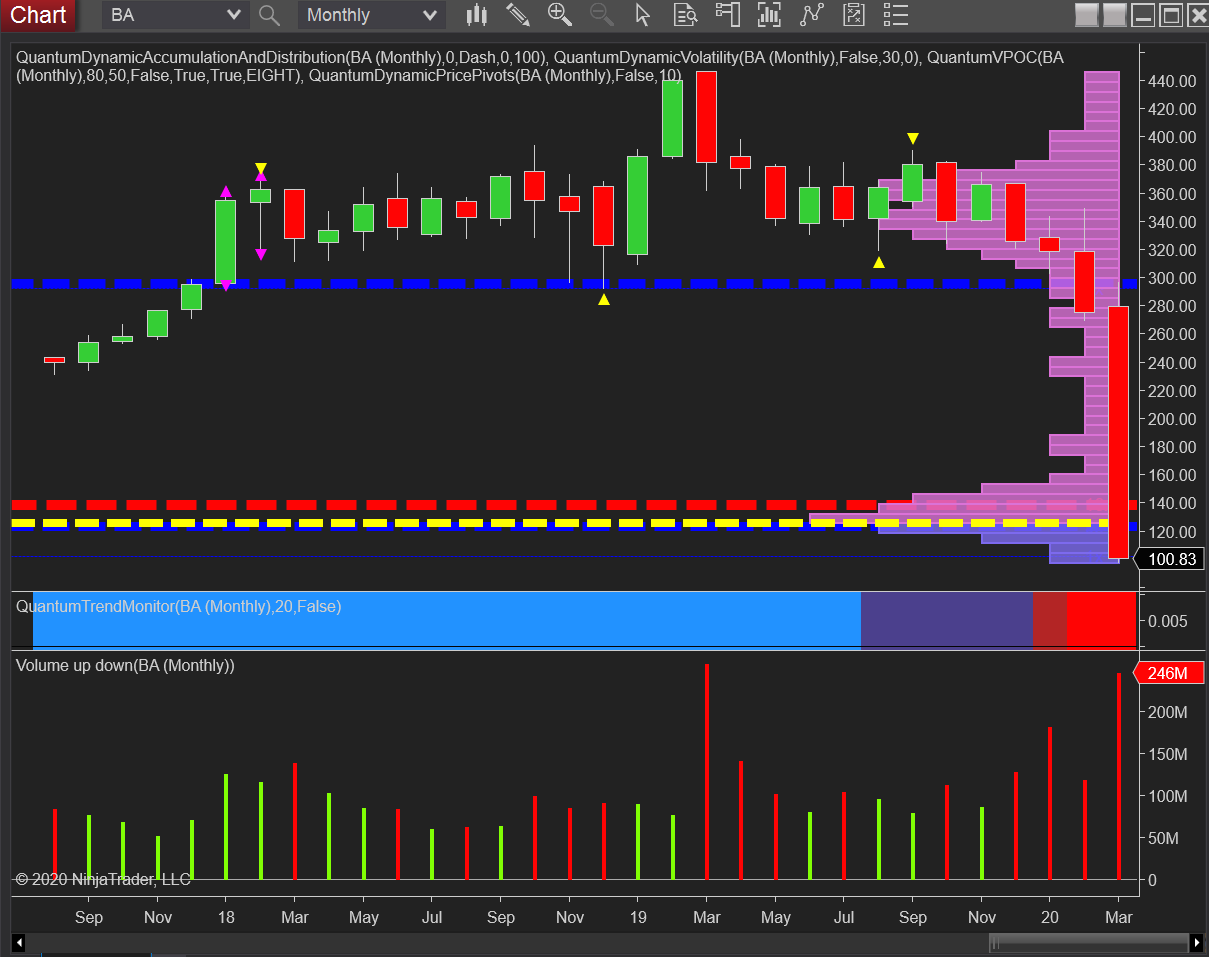The width and height of the screenshot is (1209, 957).
Task: Open the Strategies dialog icon
Action: coord(853,15)
